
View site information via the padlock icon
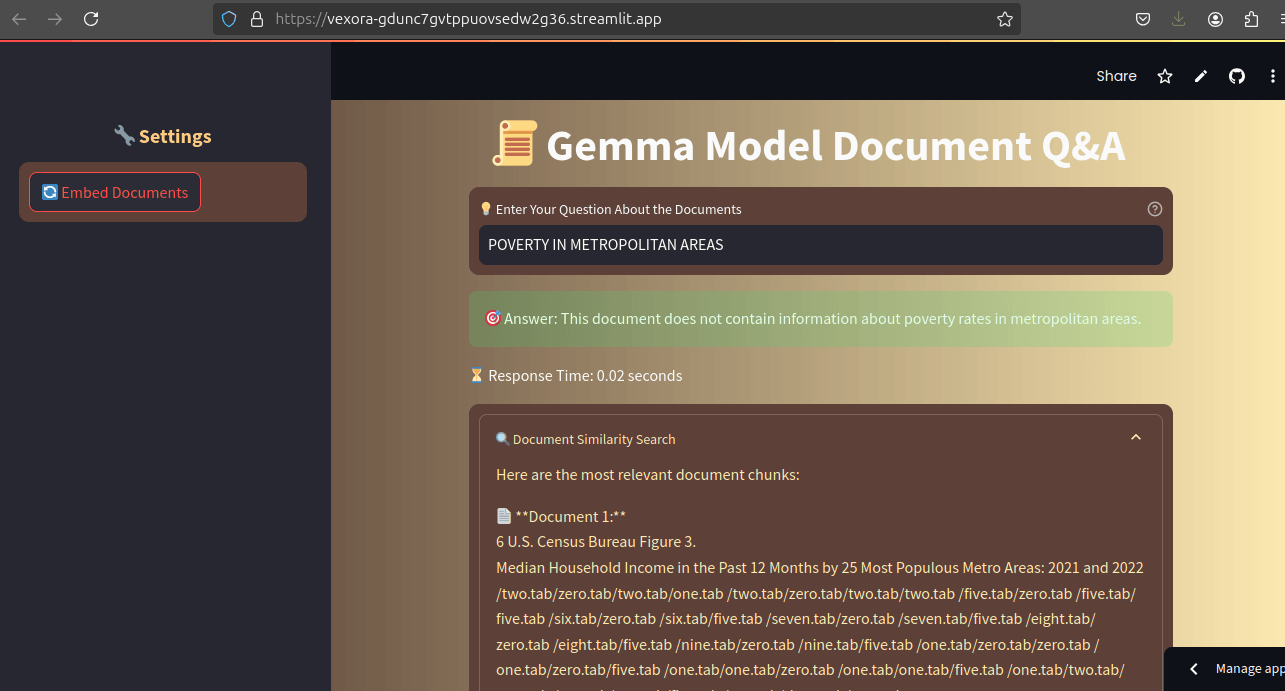[x=256, y=19]
